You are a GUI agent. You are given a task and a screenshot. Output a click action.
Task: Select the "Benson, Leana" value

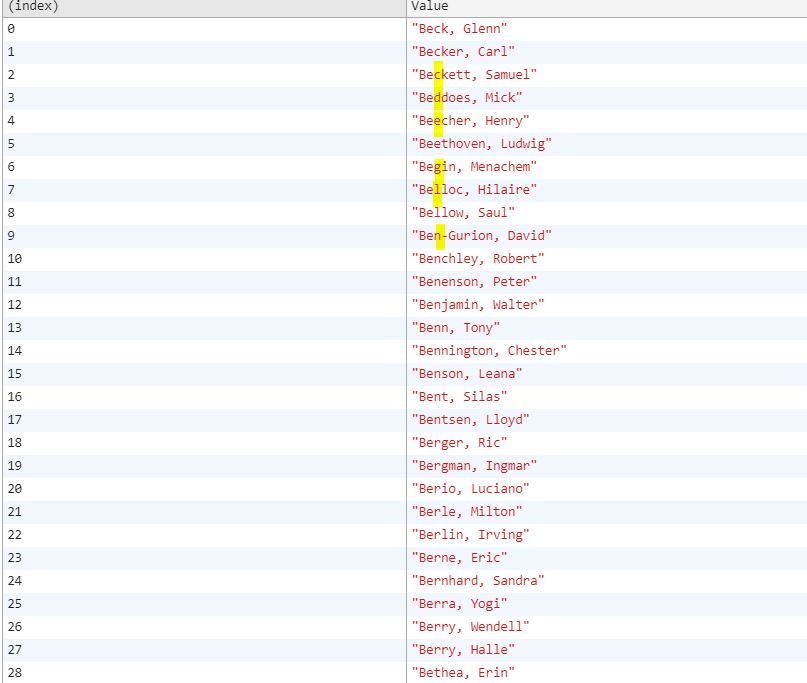click(467, 374)
